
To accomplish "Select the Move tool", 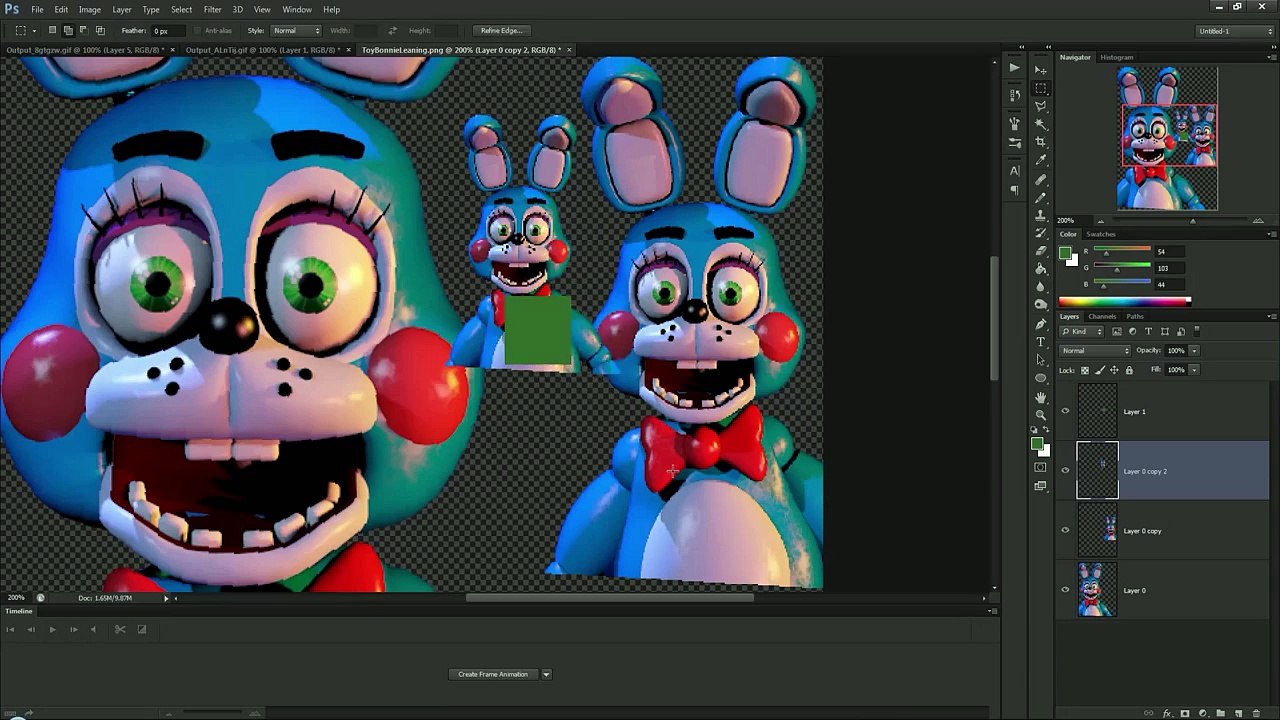I will click(1041, 70).
